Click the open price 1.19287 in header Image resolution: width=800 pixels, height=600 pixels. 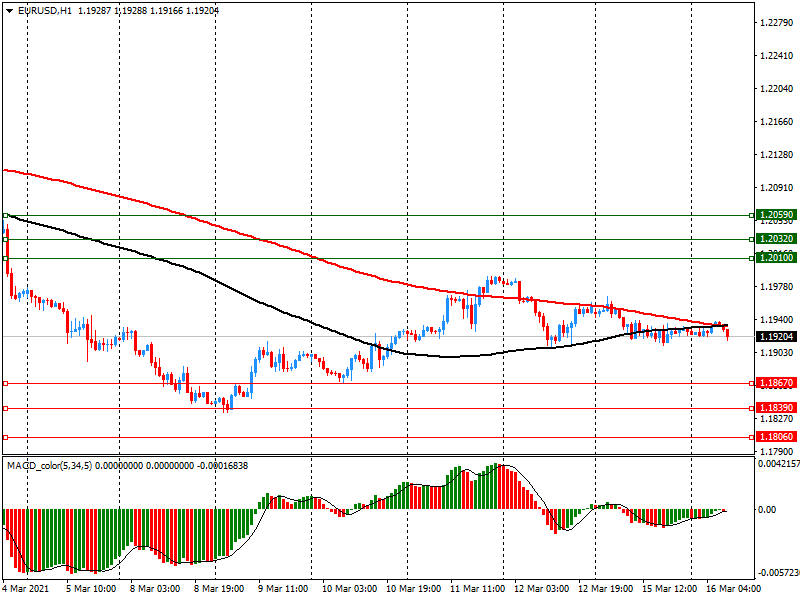pyautogui.click(x=94, y=11)
